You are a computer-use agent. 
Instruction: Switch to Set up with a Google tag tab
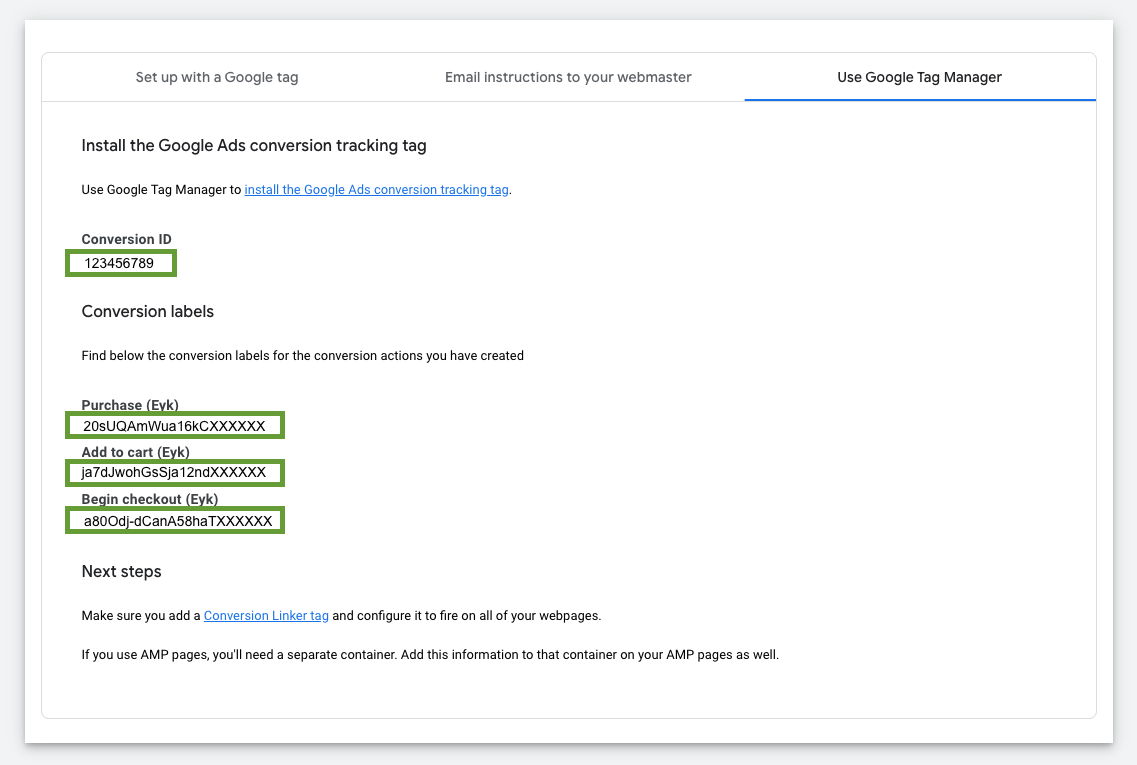(217, 77)
